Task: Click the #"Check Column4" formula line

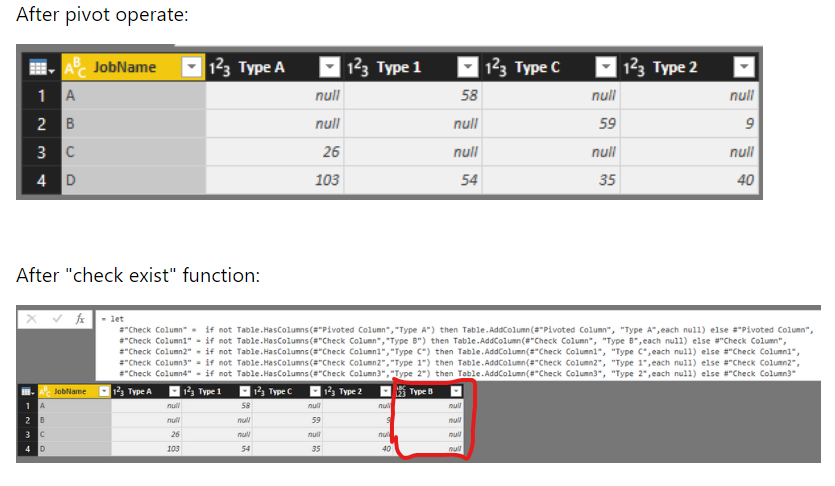Action: pyautogui.click(x=457, y=374)
